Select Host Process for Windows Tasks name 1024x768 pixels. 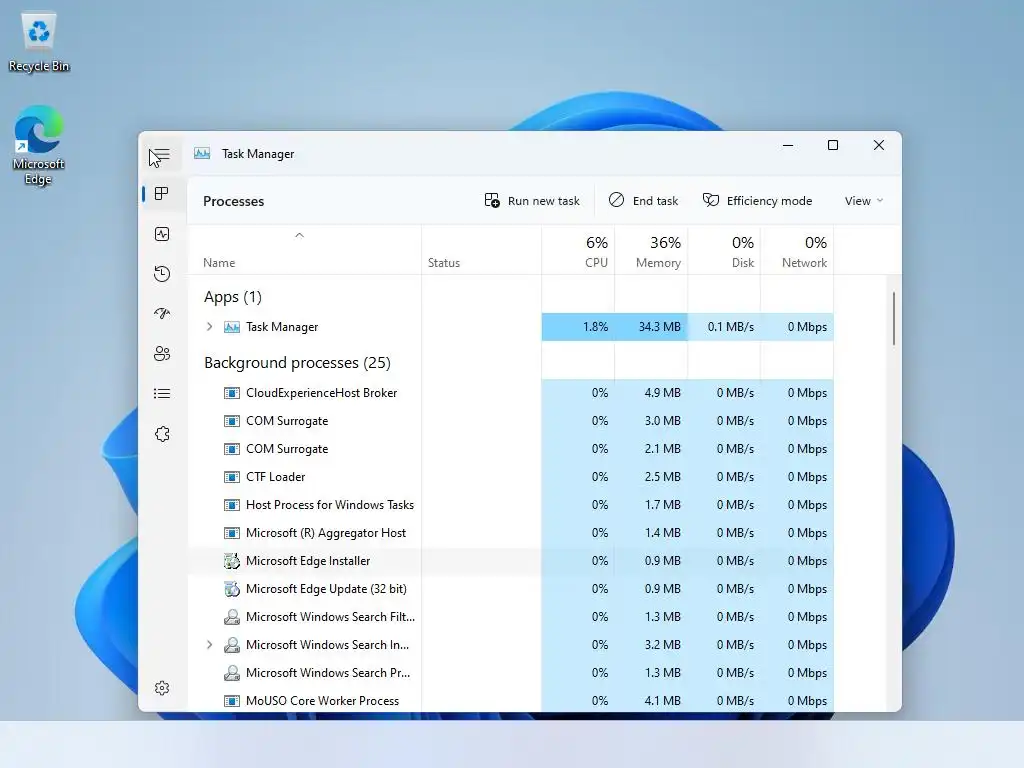click(x=330, y=505)
